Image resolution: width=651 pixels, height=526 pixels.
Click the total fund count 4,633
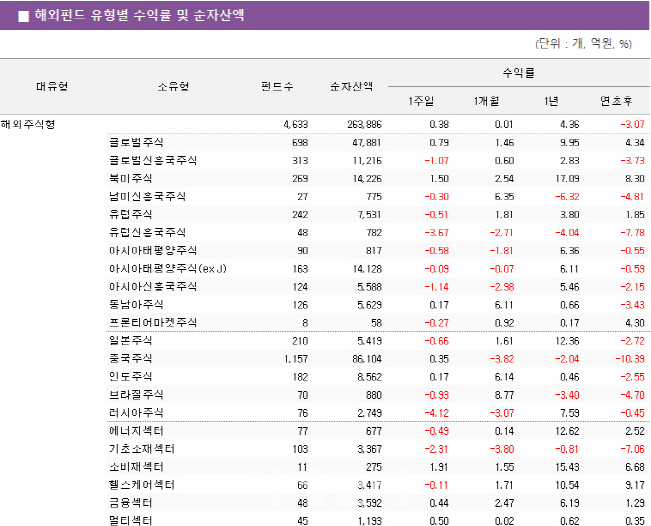[296, 125]
